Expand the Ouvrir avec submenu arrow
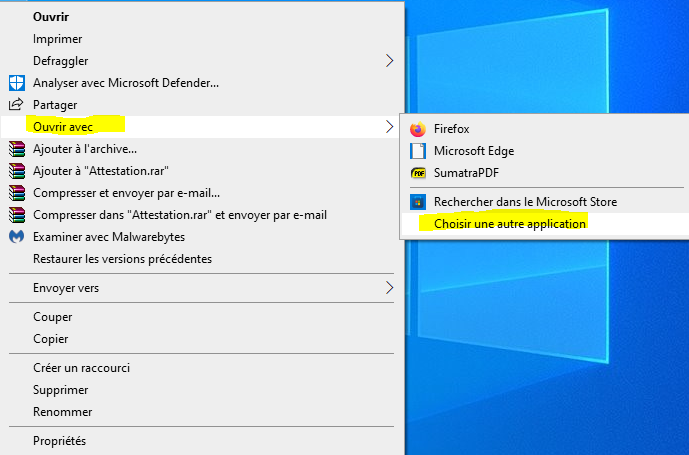The width and height of the screenshot is (689, 455). click(x=389, y=127)
